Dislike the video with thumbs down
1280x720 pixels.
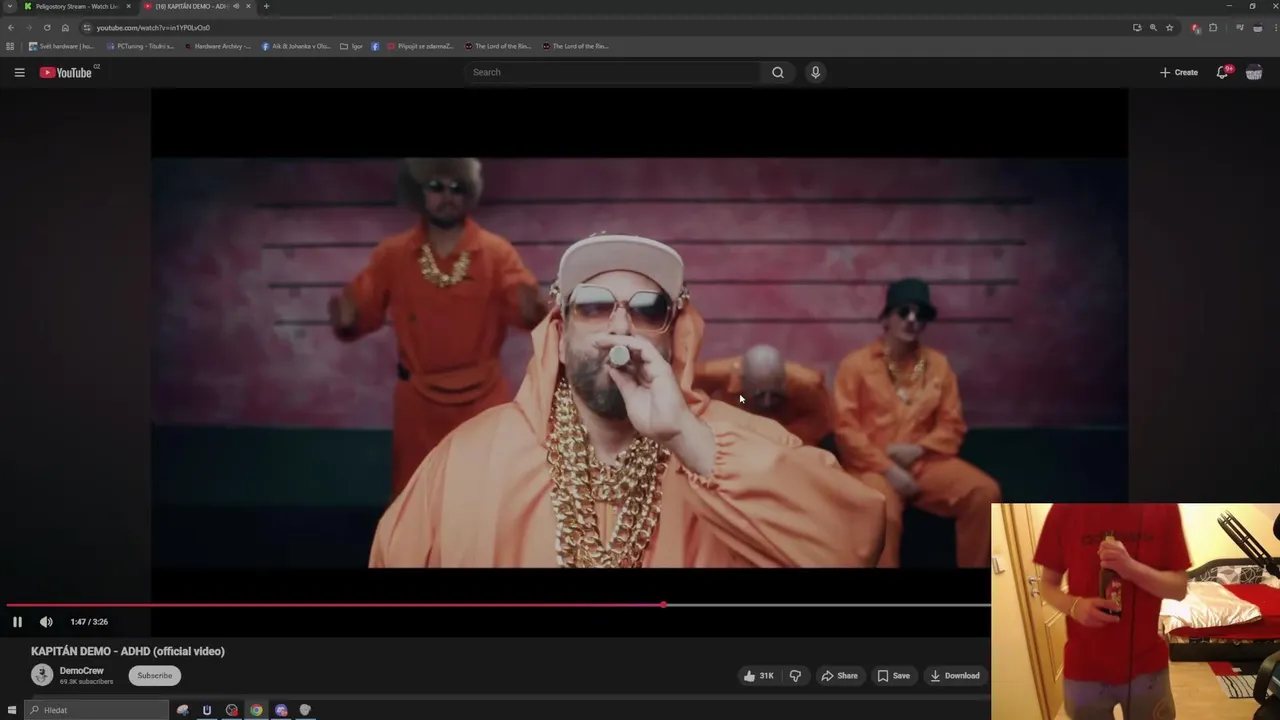795,676
